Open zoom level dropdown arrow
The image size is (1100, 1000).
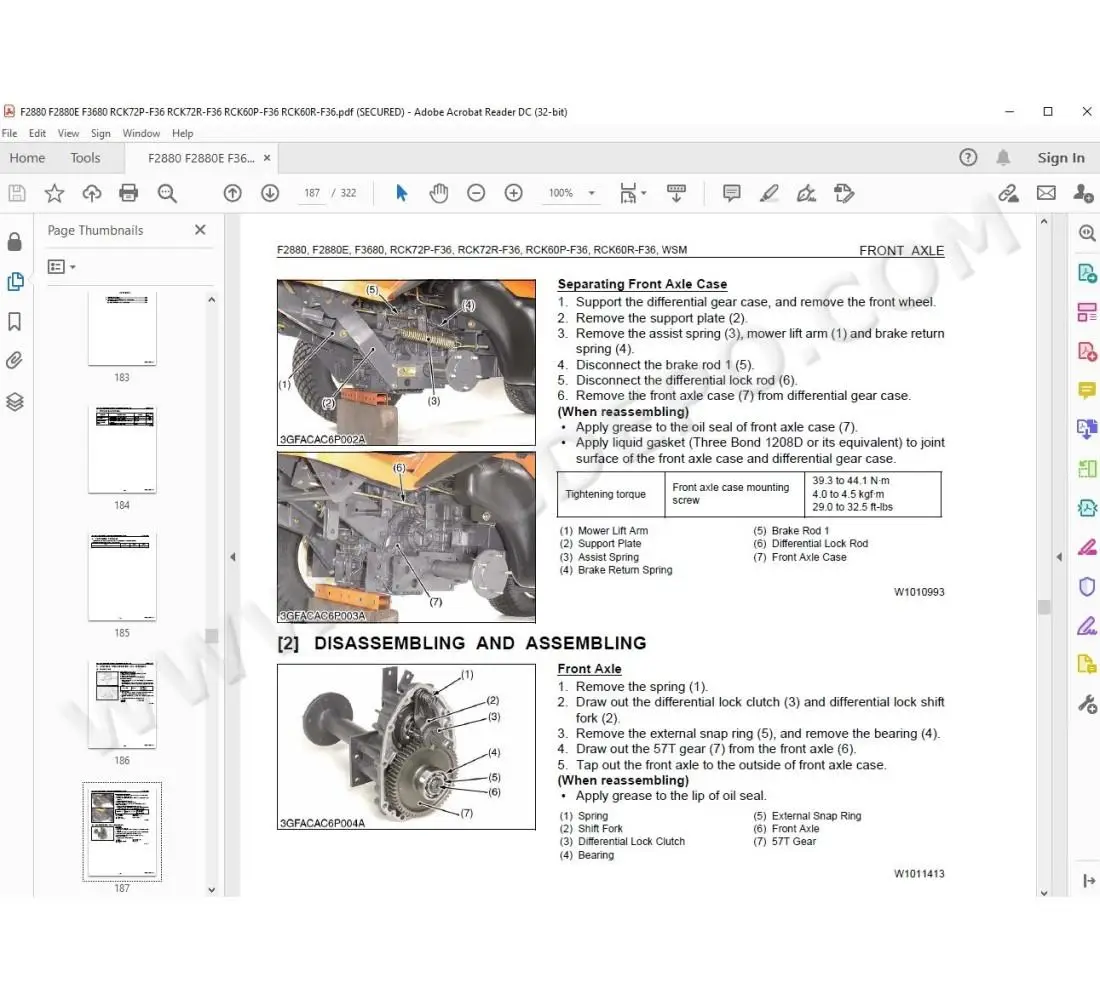coord(591,193)
